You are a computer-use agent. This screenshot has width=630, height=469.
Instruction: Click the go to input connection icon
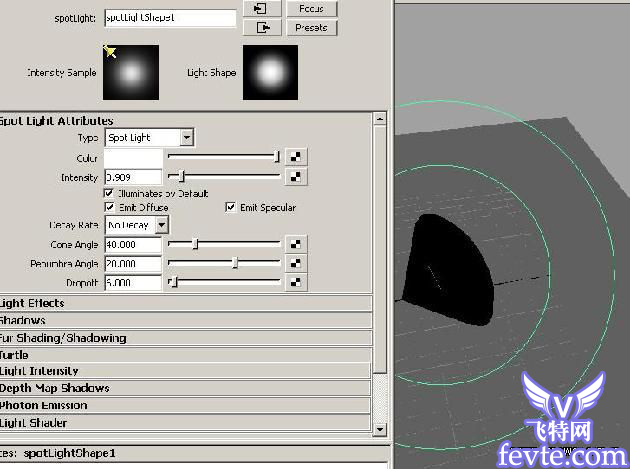(x=261, y=8)
